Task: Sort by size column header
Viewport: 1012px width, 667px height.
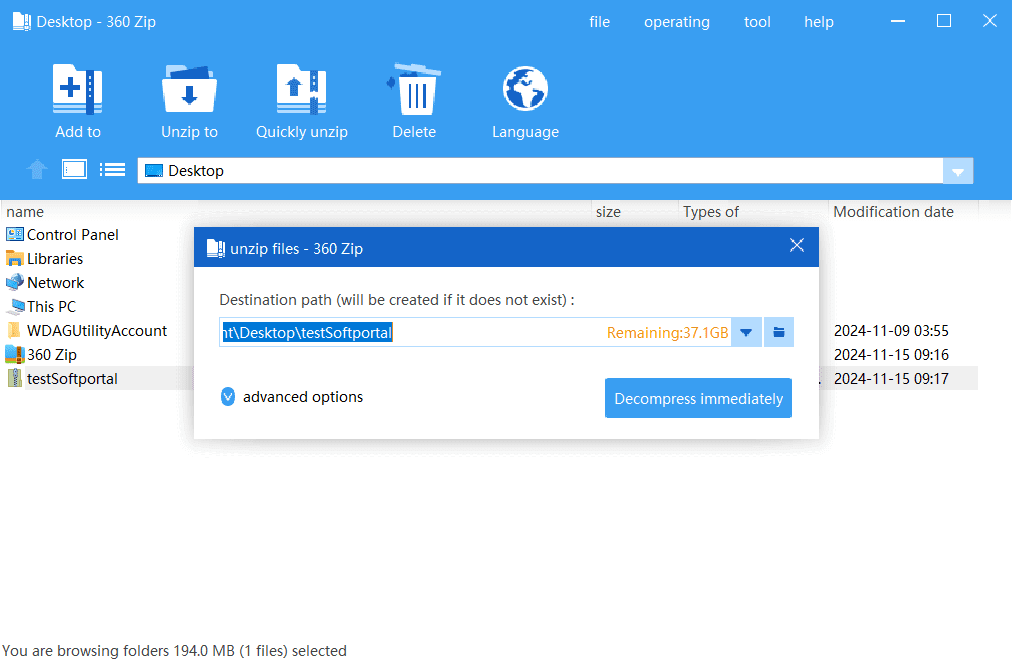Action: tap(608, 212)
